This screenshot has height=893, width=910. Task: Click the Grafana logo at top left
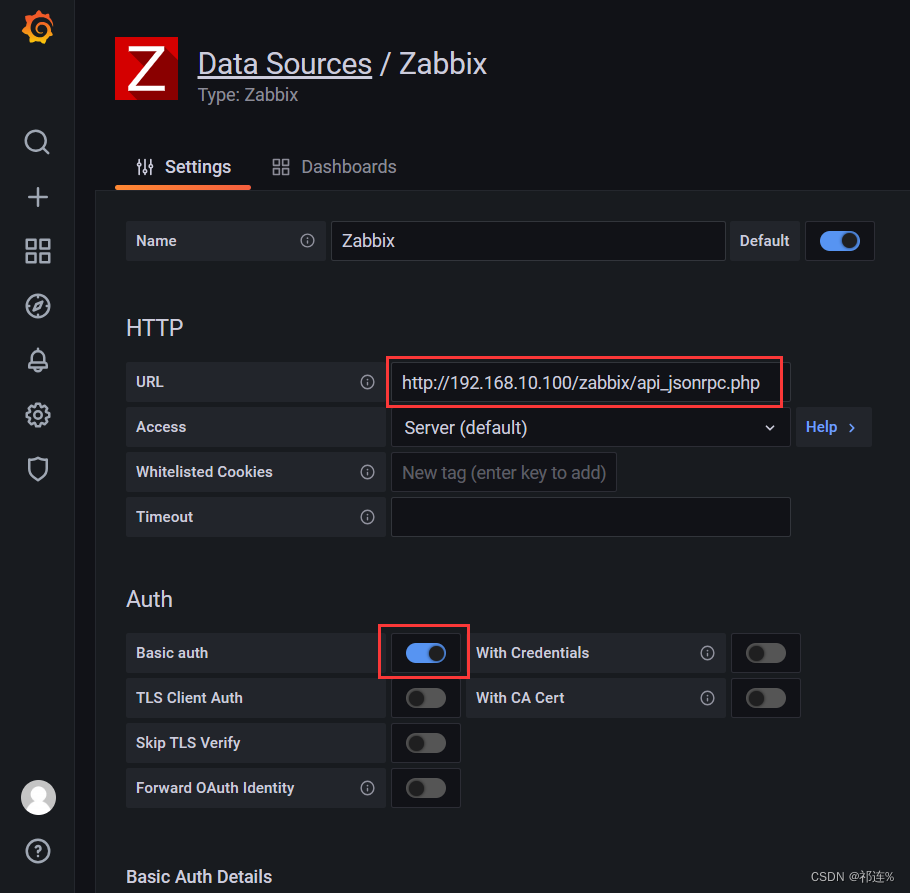coord(37,27)
